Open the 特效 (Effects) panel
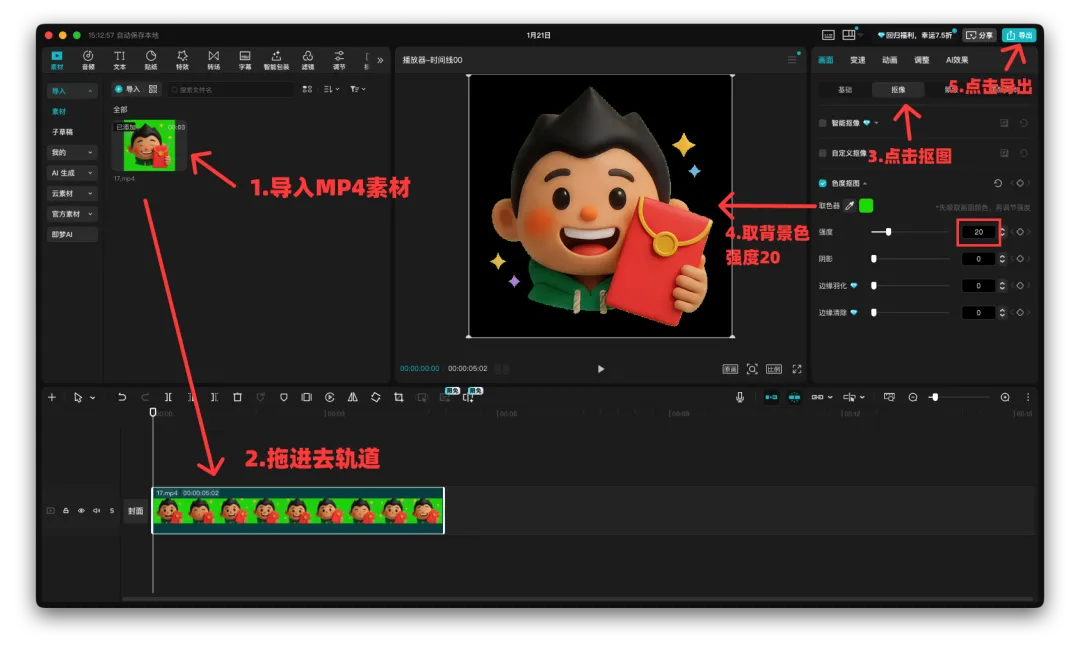This screenshot has width=1080, height=656. [x=182, y=58]
